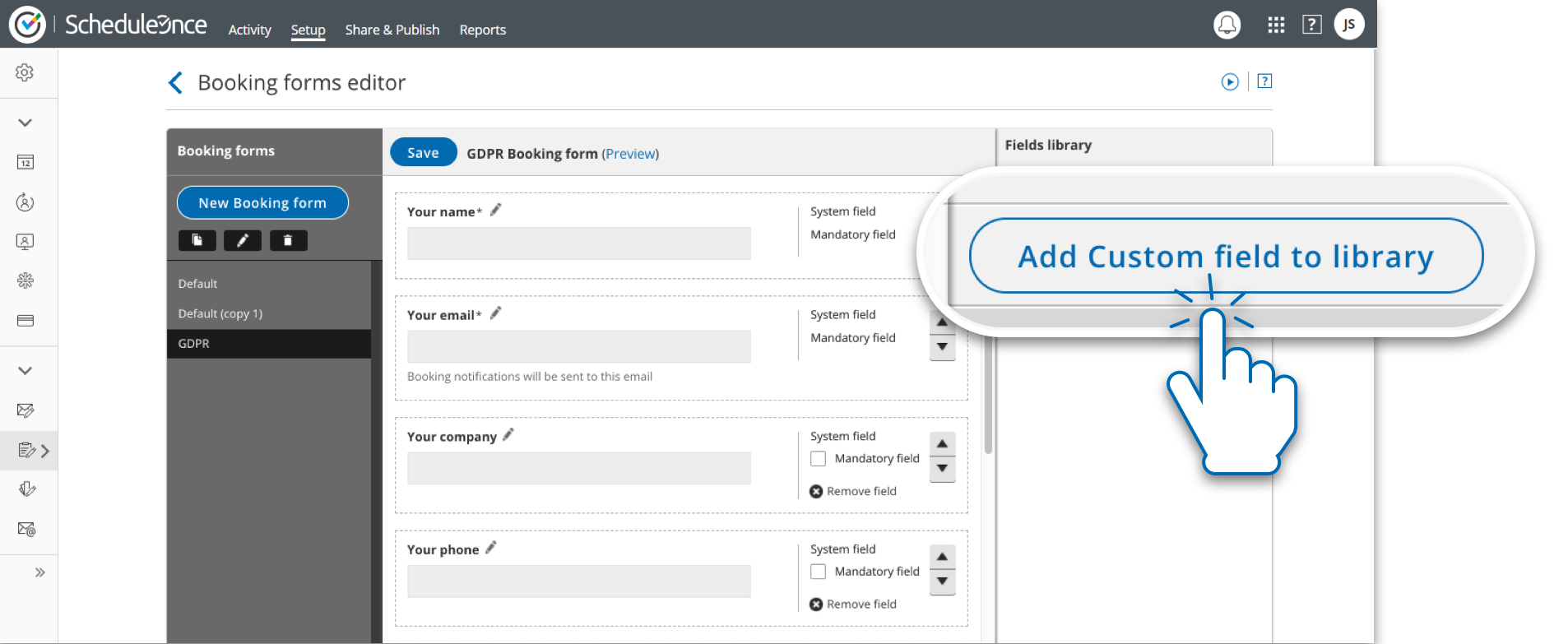
Task: Open the Preview link
Action: (631, 154)
